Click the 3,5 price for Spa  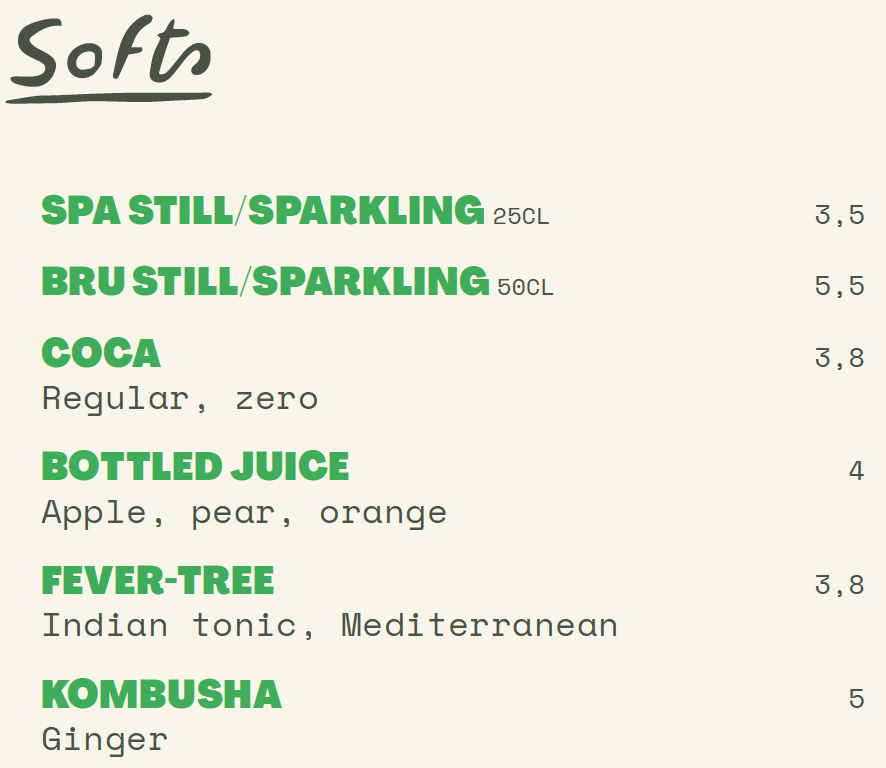click(x=839, y=215)
